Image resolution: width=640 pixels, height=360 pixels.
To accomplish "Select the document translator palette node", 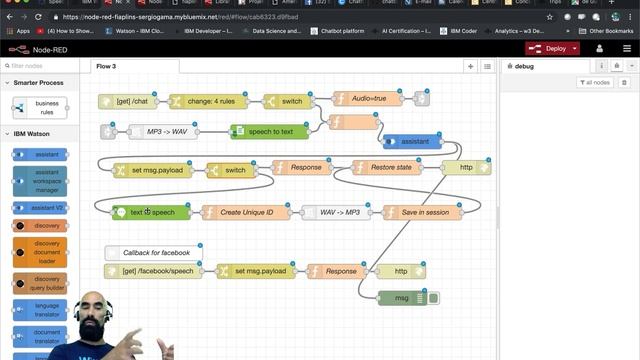I will pyautogui.click(x=40, y=337).
